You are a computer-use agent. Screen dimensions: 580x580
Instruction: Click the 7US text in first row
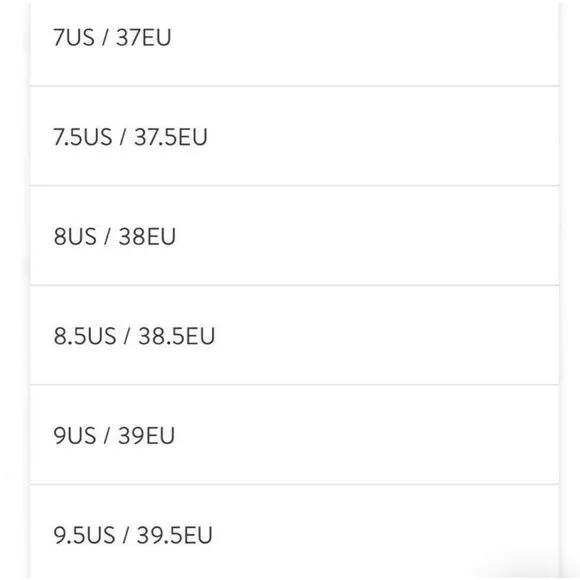point(74,37)
